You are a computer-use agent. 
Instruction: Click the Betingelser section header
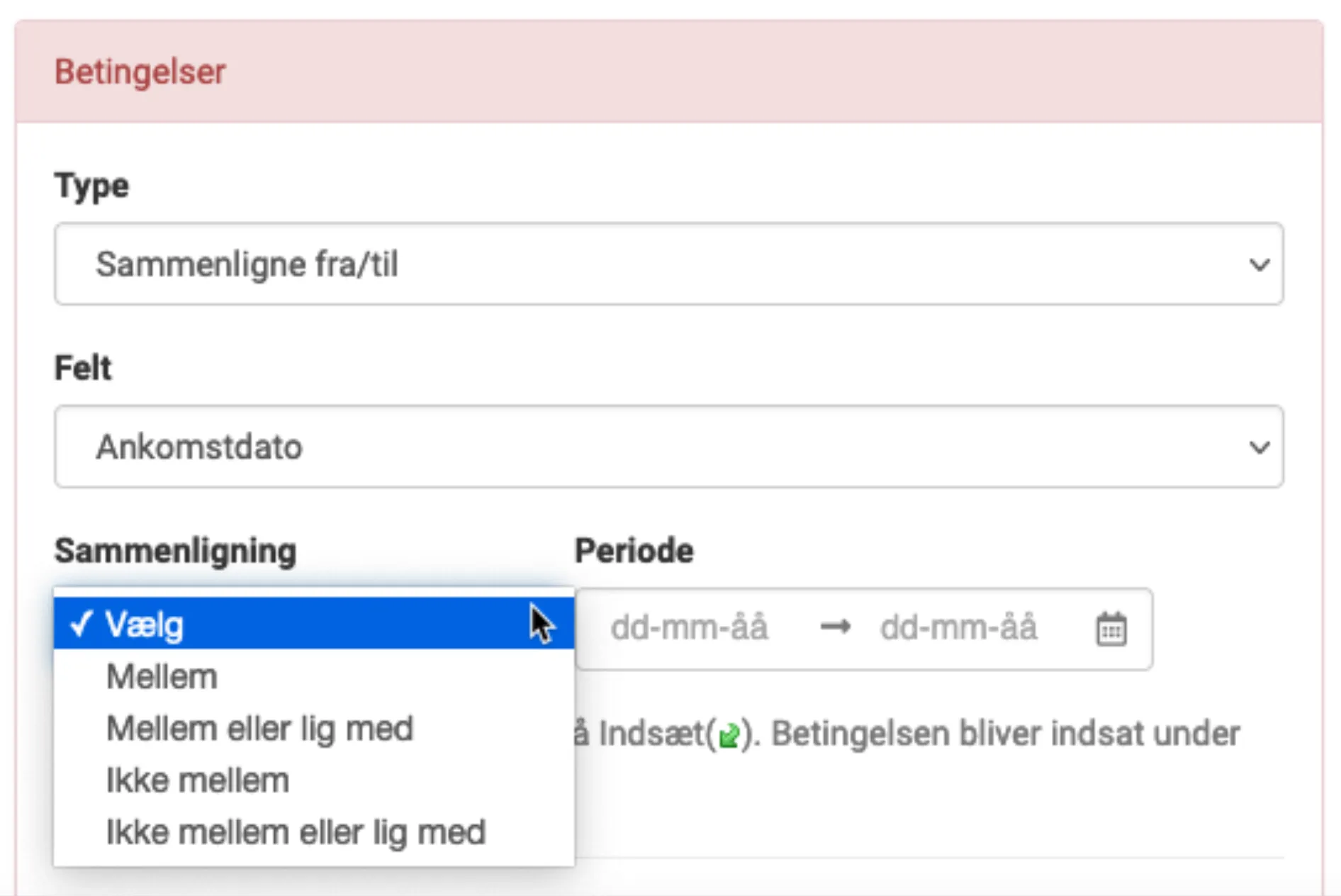[x=140, y=71]
